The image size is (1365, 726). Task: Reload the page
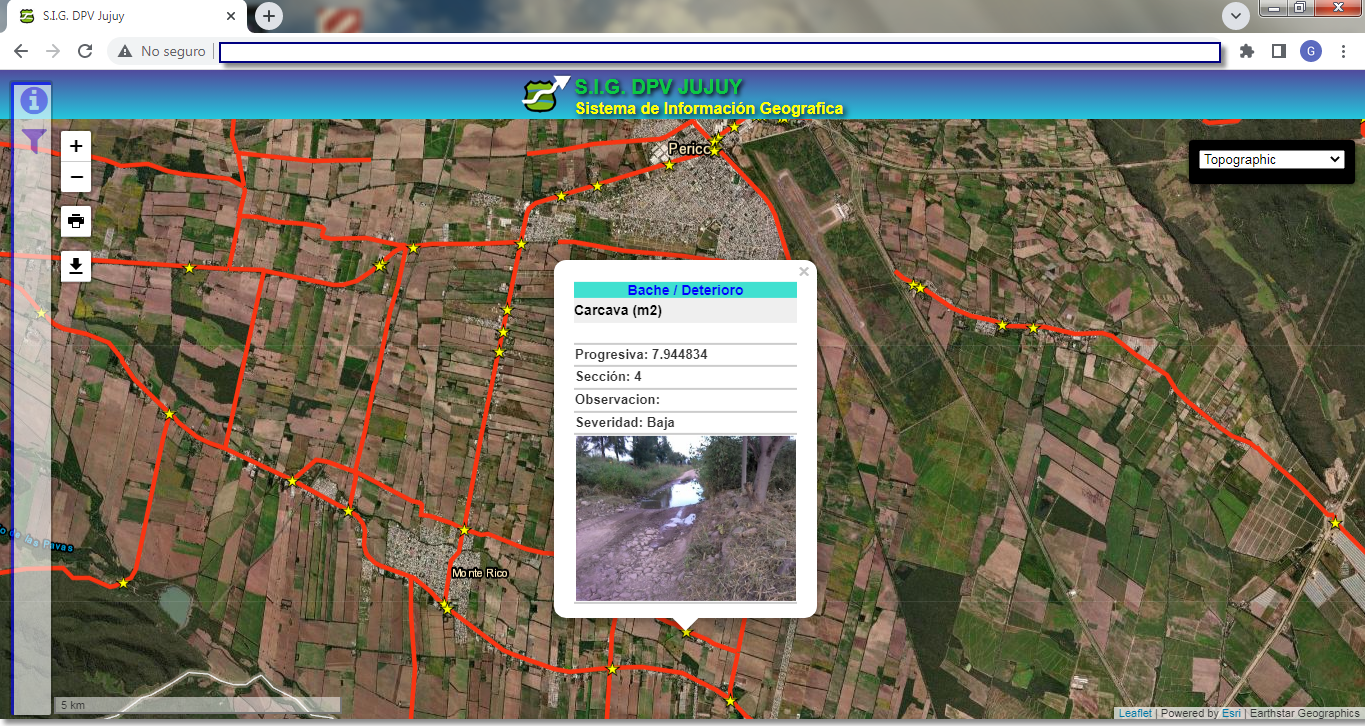[x=85, y=51]
